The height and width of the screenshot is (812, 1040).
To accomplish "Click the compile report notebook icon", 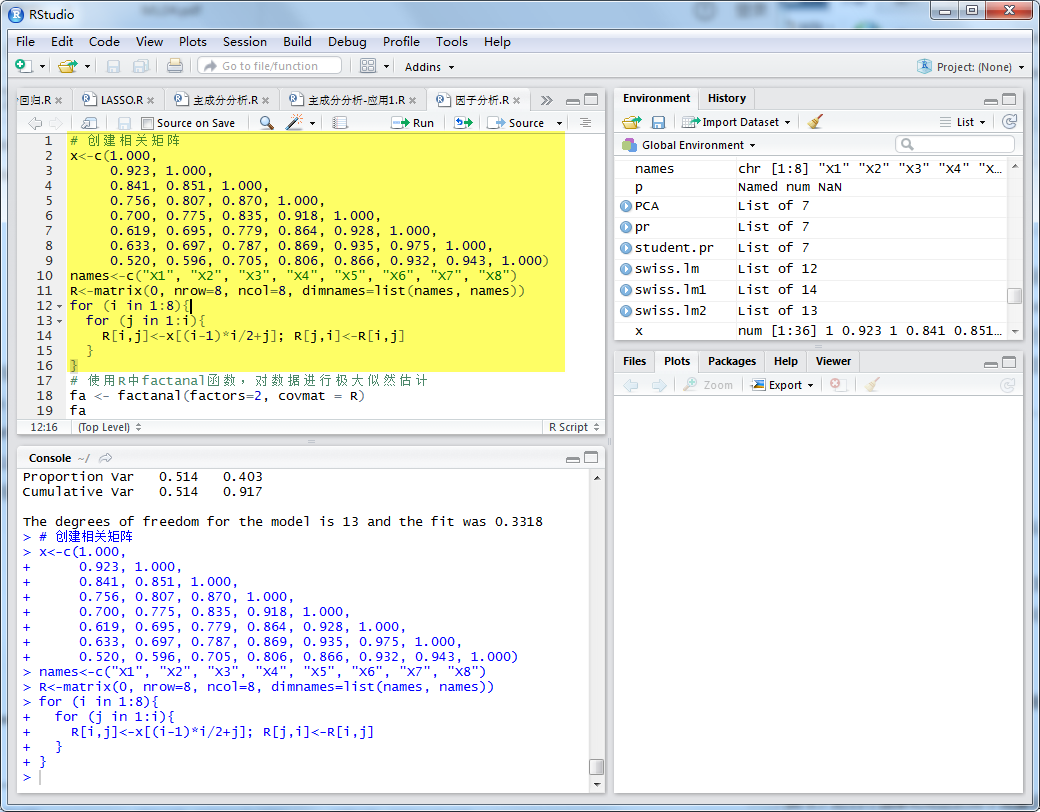I will 340,123.
